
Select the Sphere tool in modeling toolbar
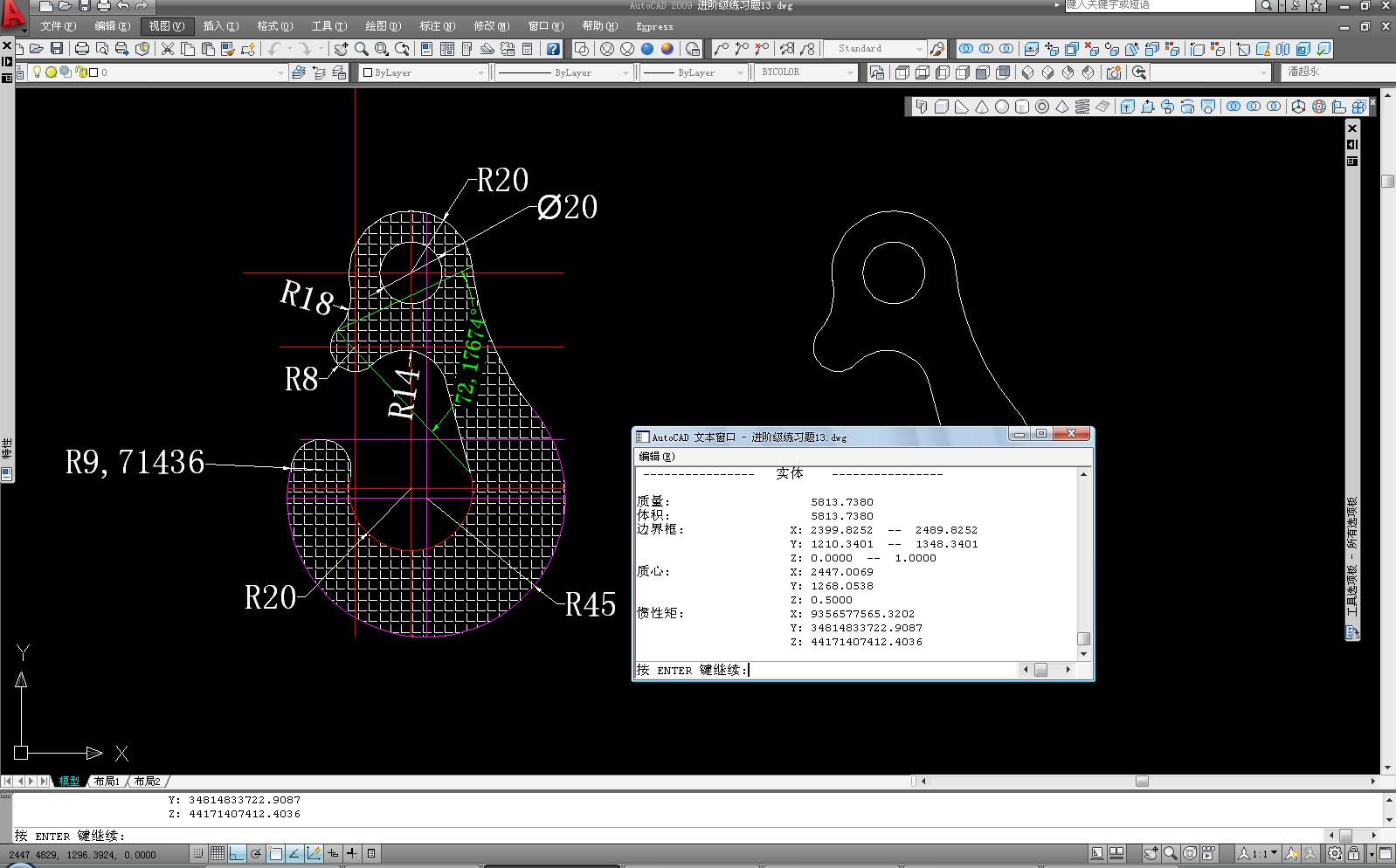(1002, 107)
